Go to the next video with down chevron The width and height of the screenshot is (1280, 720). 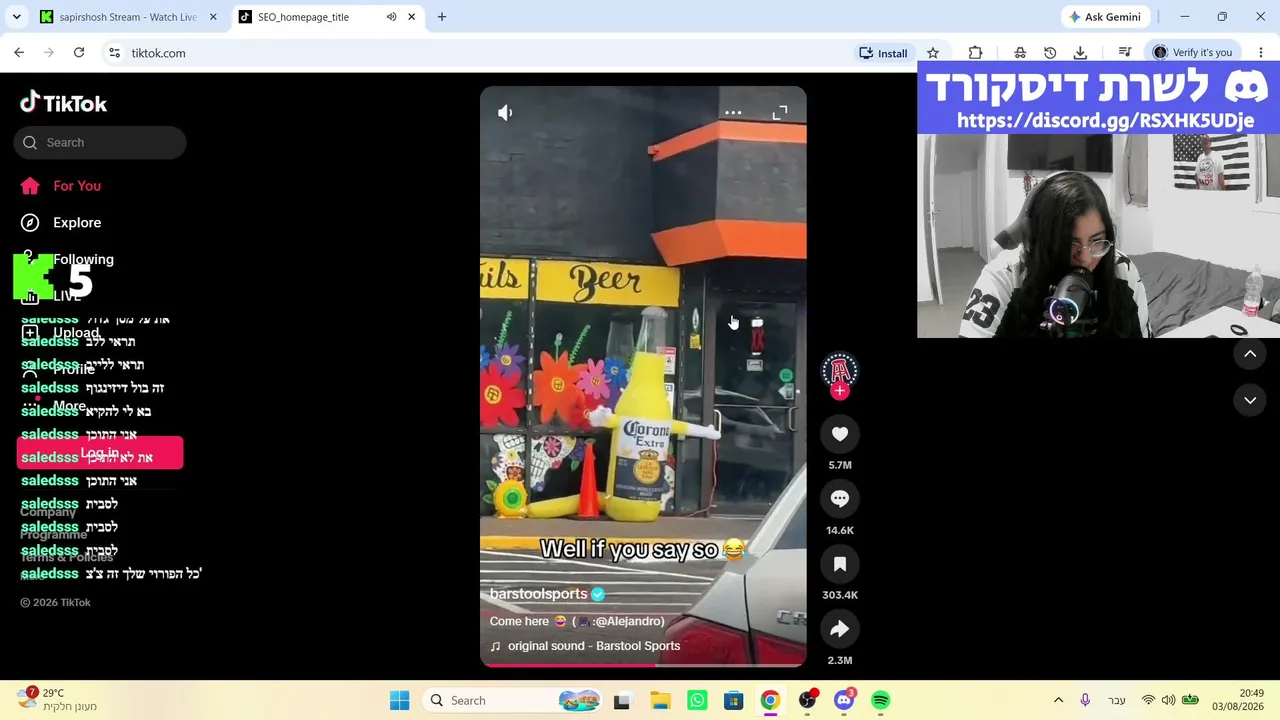(1250, 400)
